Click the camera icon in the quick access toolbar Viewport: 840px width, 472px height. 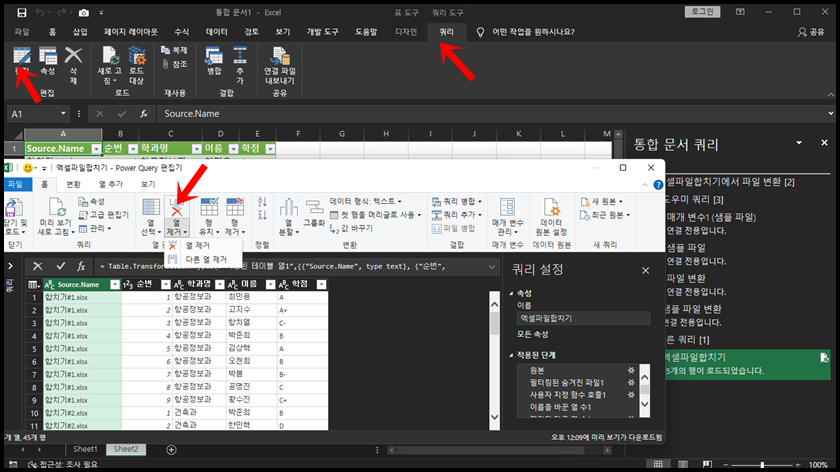[84, 12]
